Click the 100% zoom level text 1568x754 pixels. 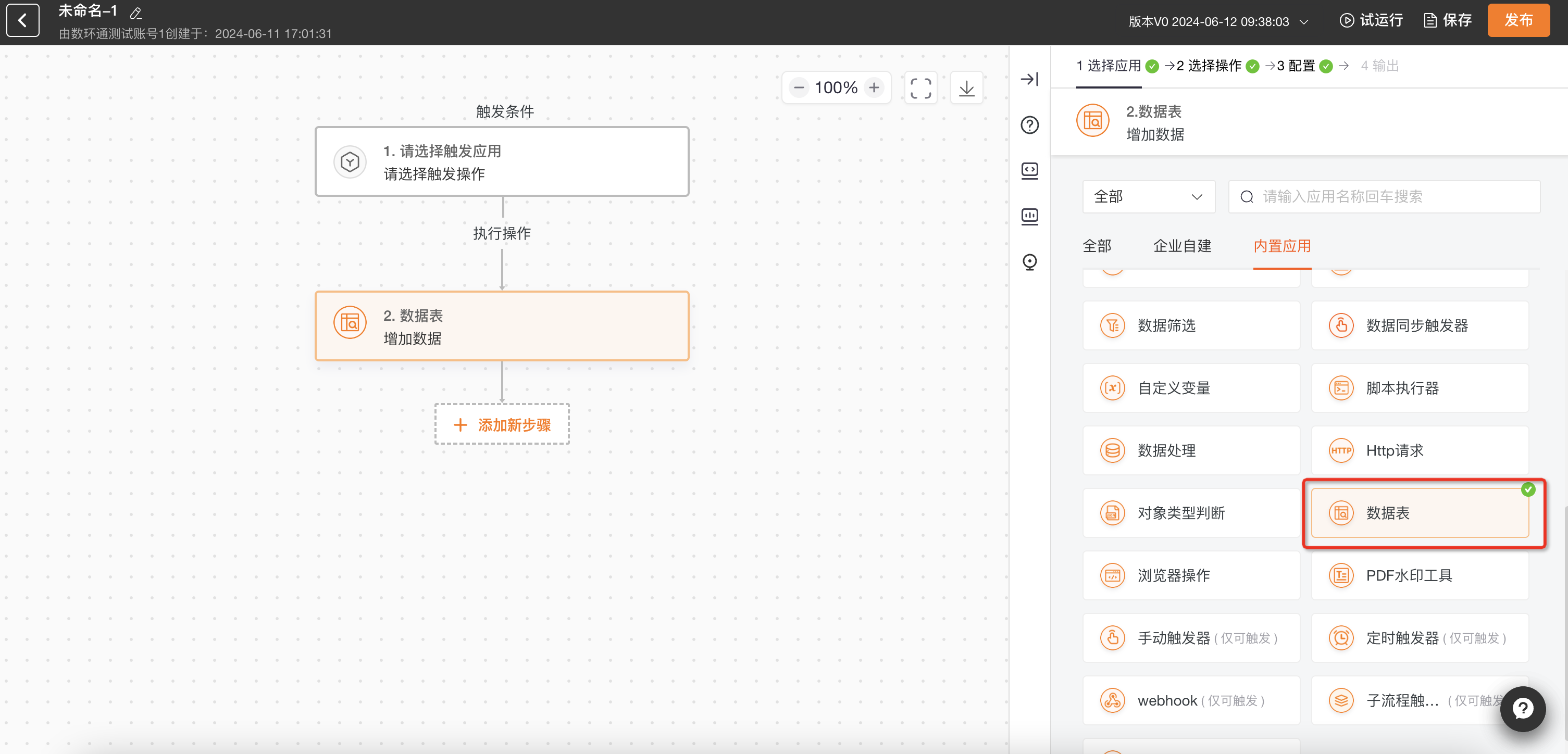(x=836, y=87)
